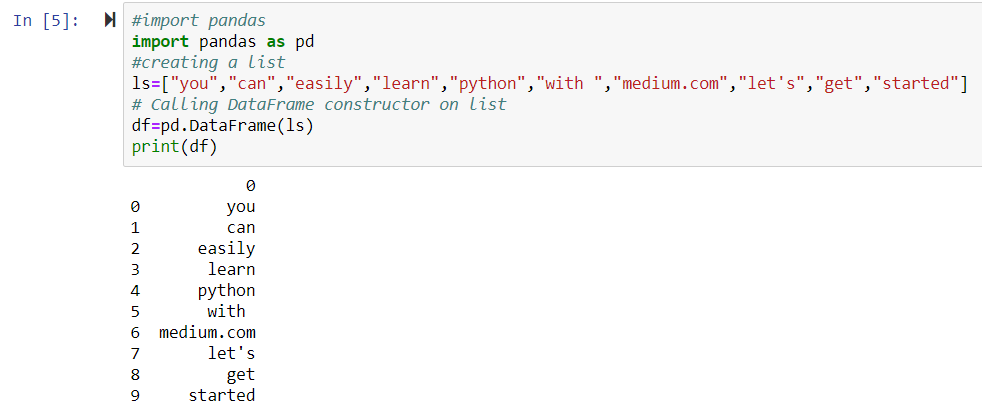Screen dimensions: 982x420
Task: Click the 'import pandas as pd' line
Action: tap(223, 41)
